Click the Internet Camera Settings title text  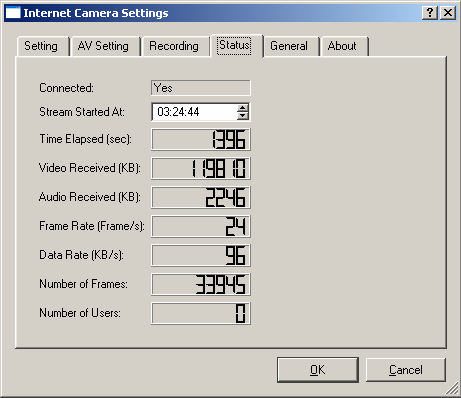coord(96,13)
